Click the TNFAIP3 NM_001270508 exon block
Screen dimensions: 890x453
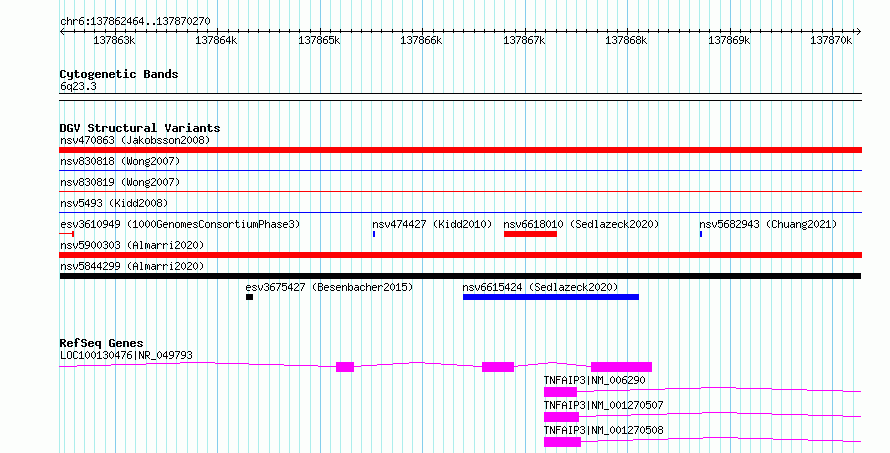(x=562, y=442)
